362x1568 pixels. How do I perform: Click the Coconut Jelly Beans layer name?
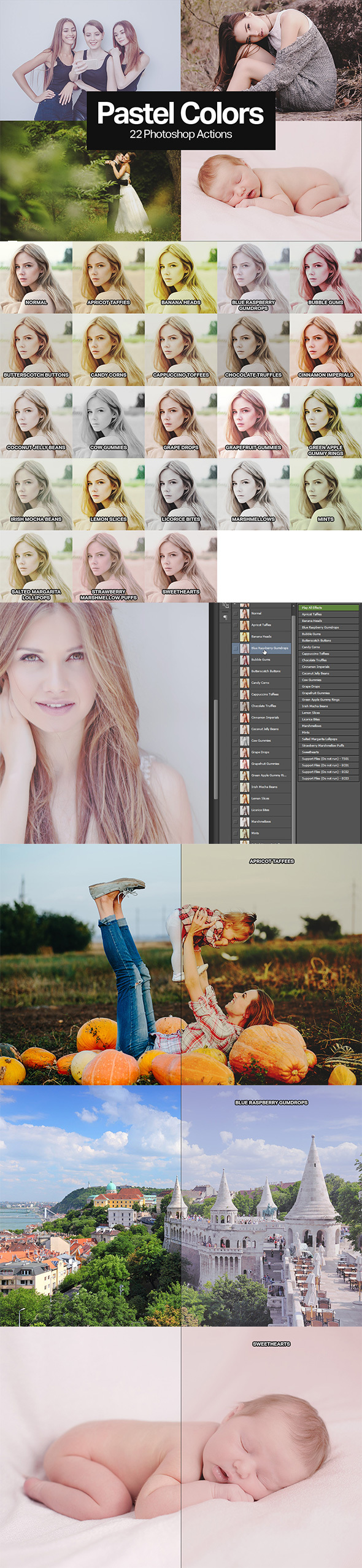pyautogui.click(x=264, y=729)
